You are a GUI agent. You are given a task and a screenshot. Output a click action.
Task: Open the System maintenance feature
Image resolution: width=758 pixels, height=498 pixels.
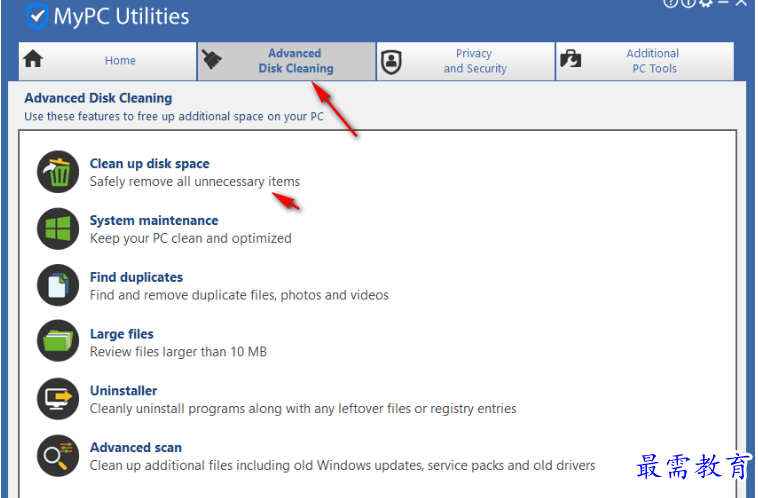coord(154,220)
